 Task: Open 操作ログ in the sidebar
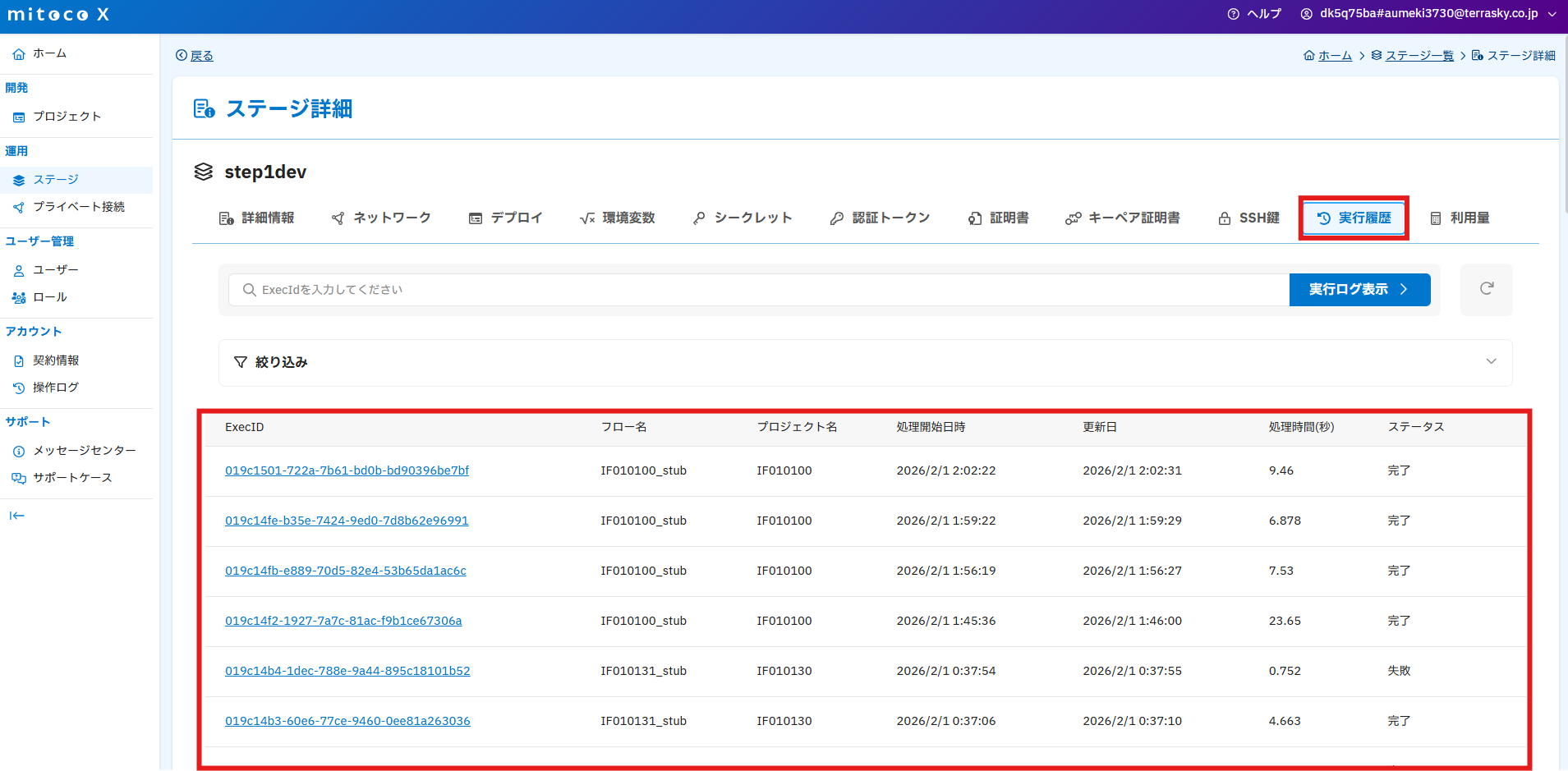[x=55, y=388]
